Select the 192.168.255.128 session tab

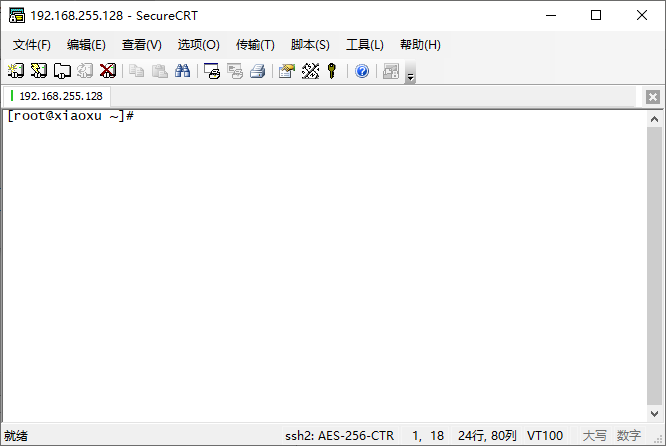click(57, 96)
